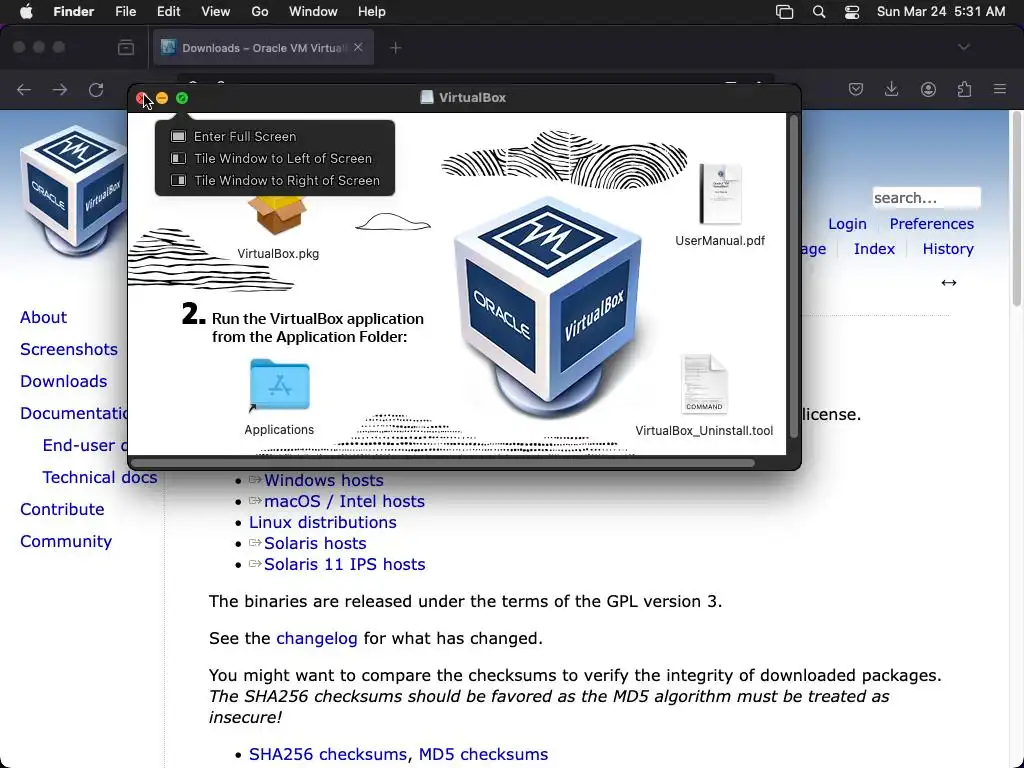Open the Edit menu
1024x768 pixels.
(x=168, y=12)
